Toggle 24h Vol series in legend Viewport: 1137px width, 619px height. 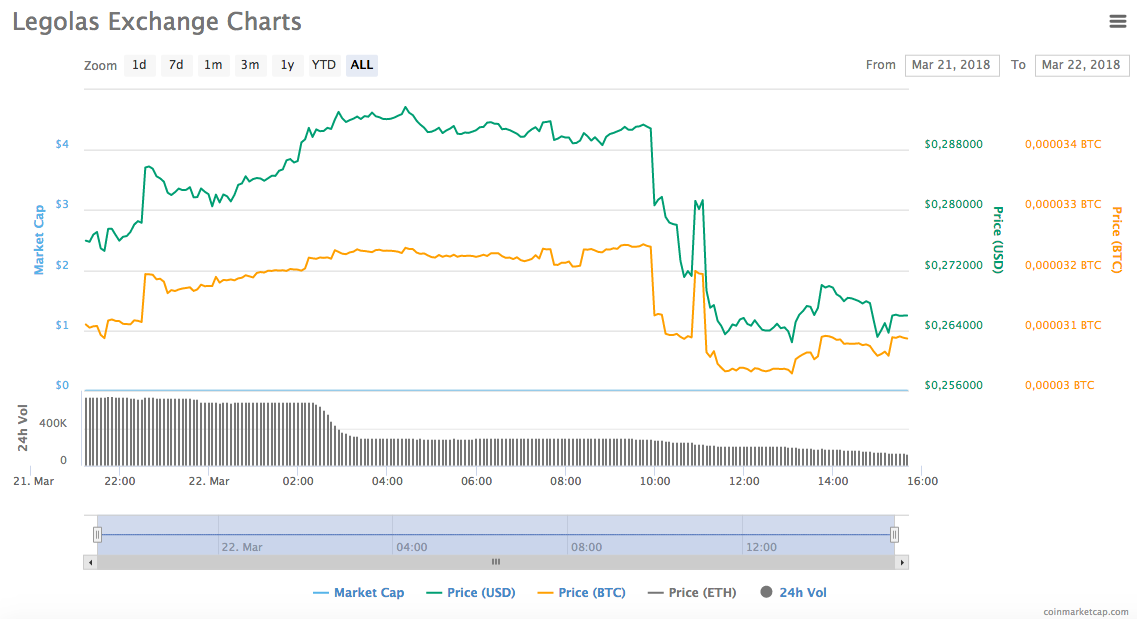(x=793, y=593)
